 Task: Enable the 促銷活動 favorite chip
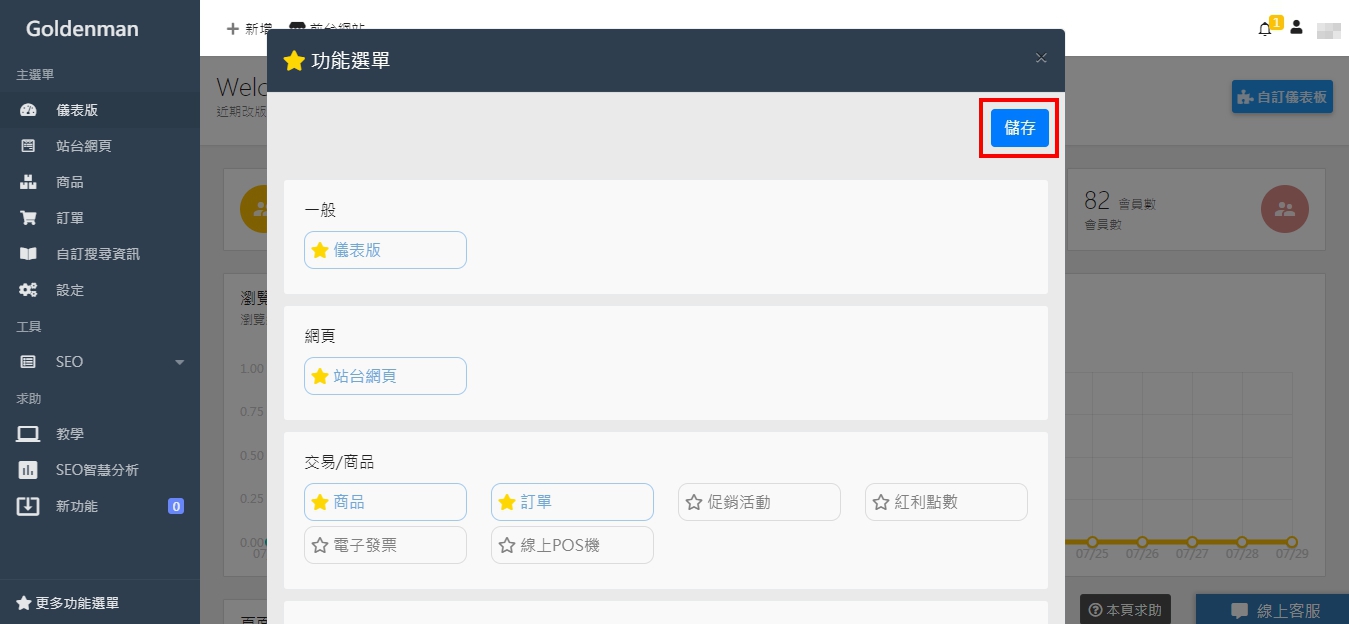[x=759, y=502]
